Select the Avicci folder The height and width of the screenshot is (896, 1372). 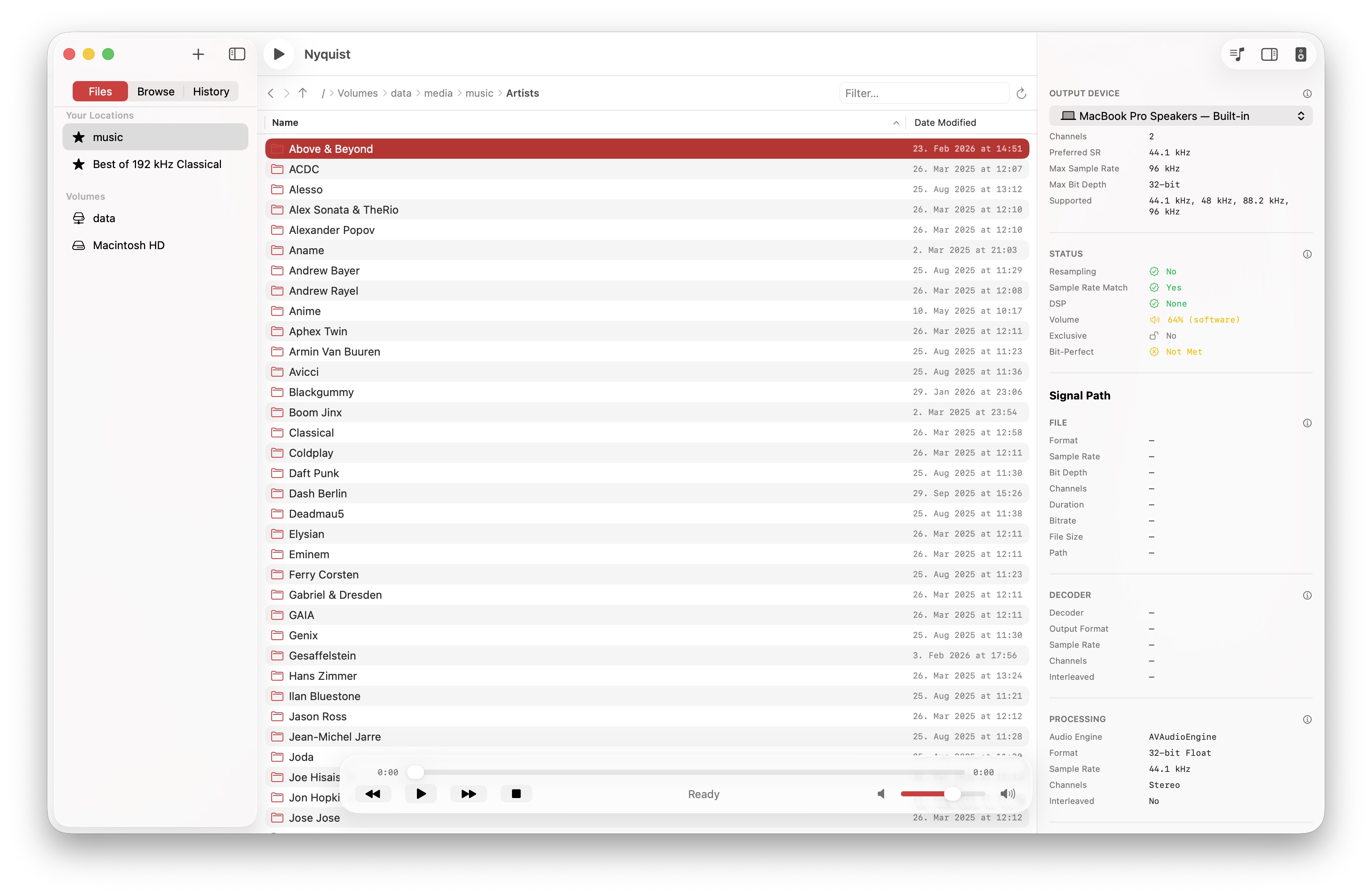(x=647, y=372)
